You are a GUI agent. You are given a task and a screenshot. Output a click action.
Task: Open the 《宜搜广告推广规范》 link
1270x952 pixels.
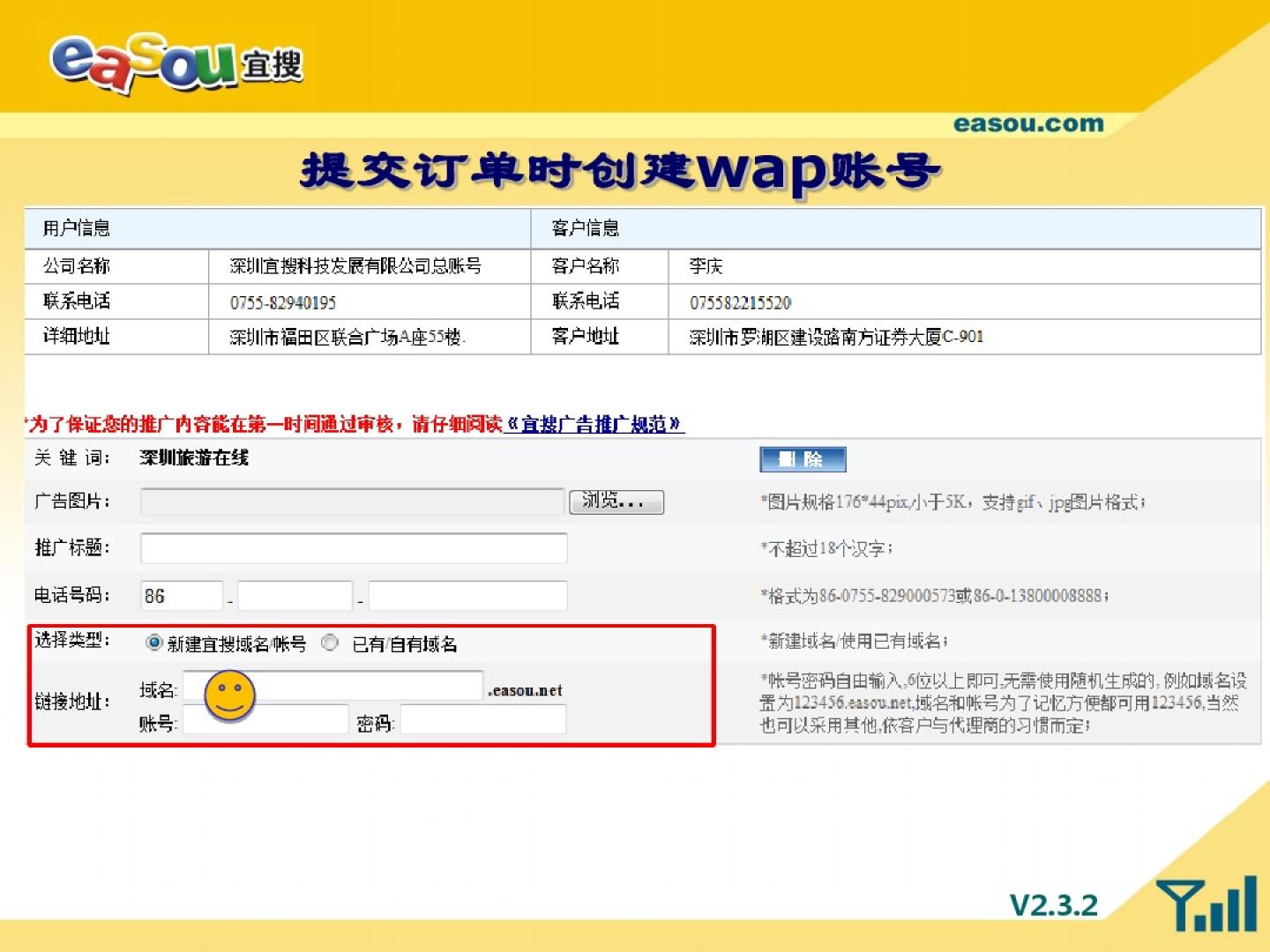(594, 424)
